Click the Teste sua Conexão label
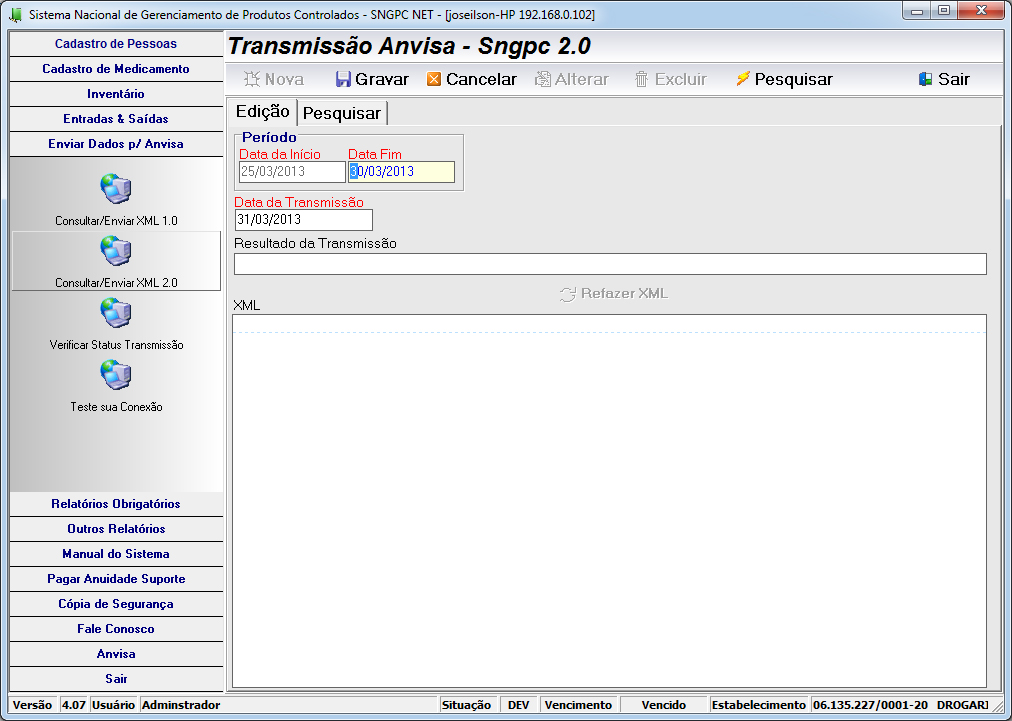The height and width of the screenshot is (721, 1012). 116,407
